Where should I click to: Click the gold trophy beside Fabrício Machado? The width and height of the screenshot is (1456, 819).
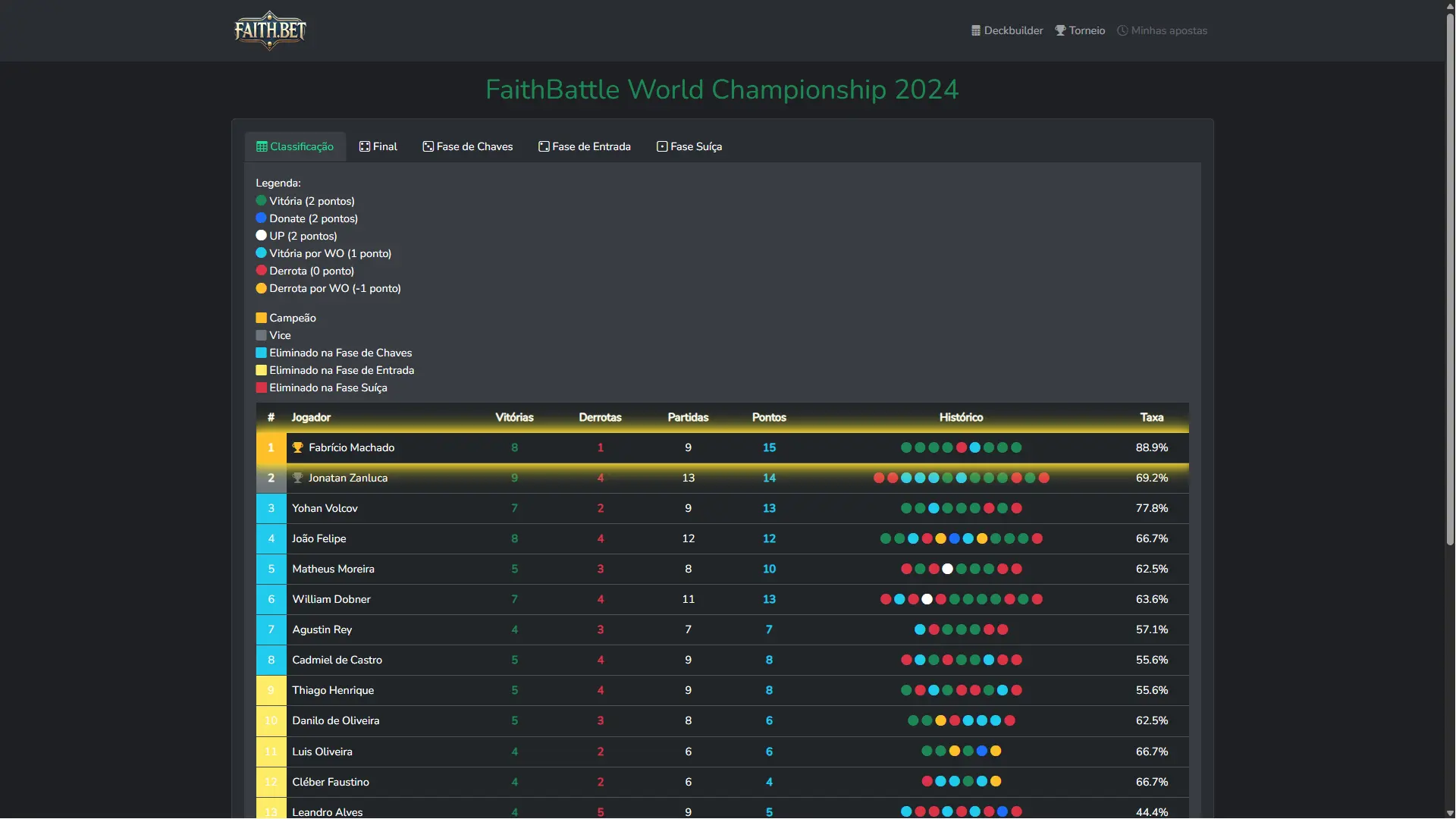point(298,448)
